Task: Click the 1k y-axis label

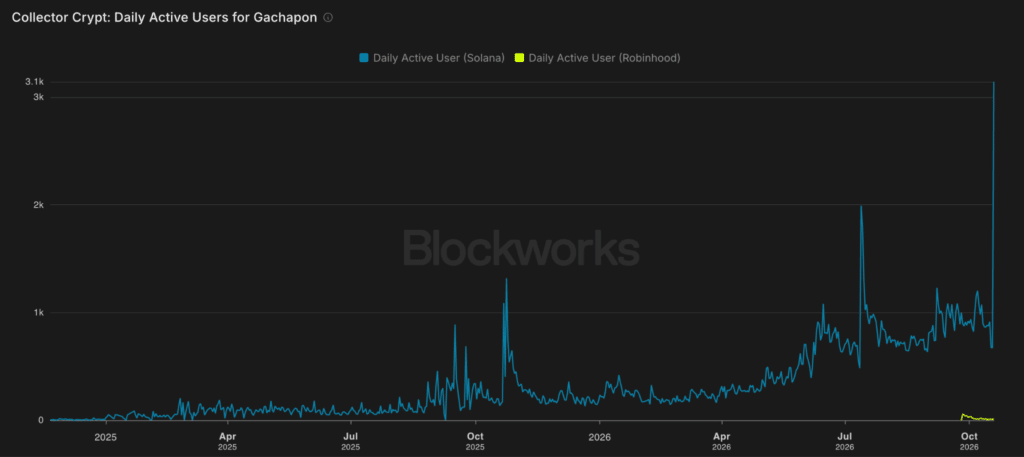Action: [x=37, y=313]
